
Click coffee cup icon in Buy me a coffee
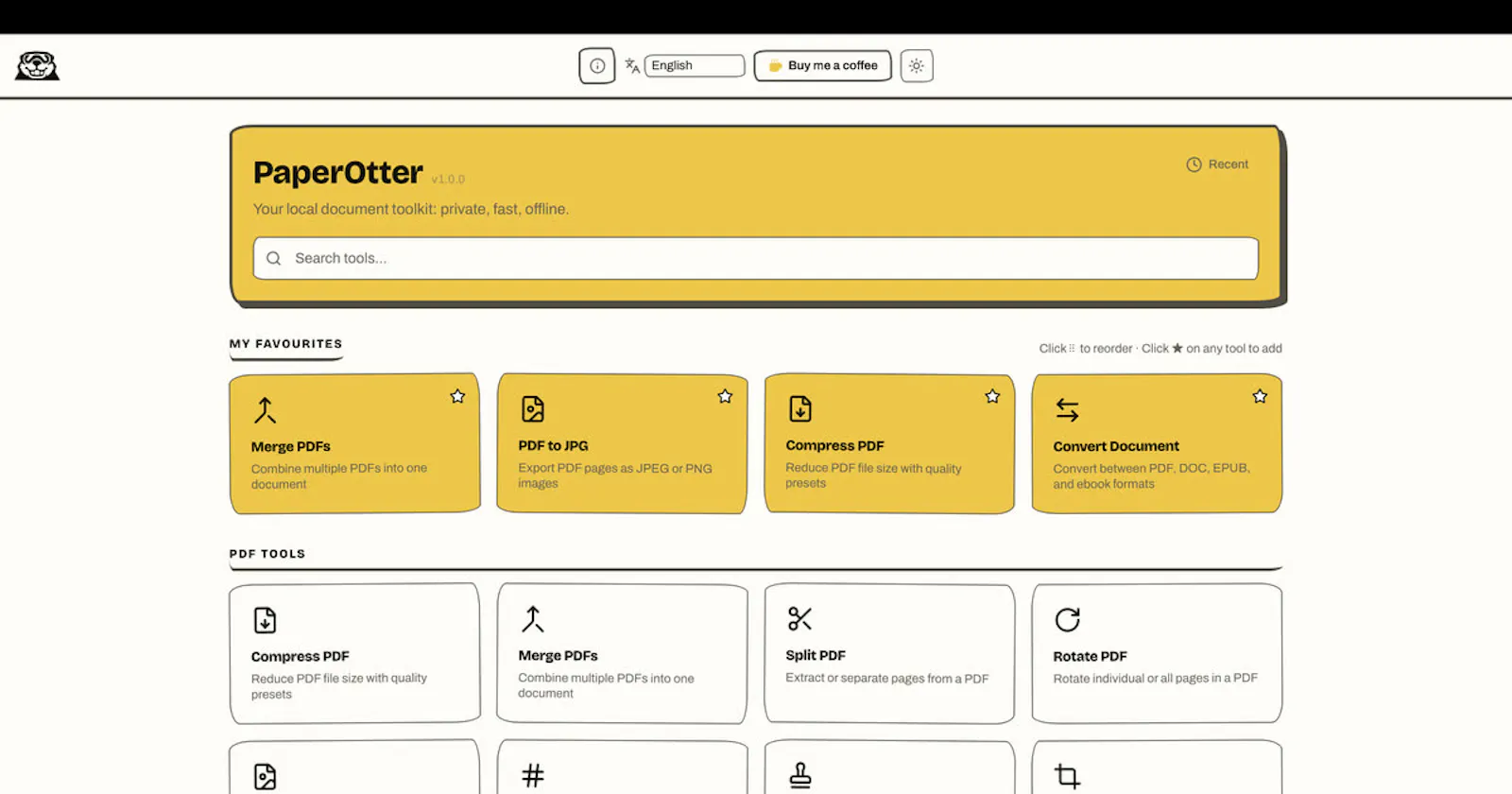click(x=775, y=66)
